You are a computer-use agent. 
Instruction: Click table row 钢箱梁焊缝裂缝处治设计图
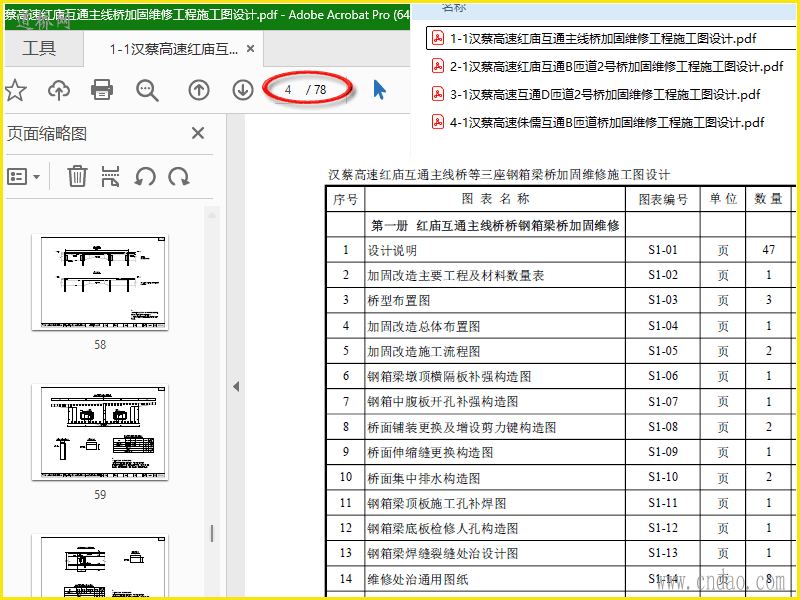point(560,554)
